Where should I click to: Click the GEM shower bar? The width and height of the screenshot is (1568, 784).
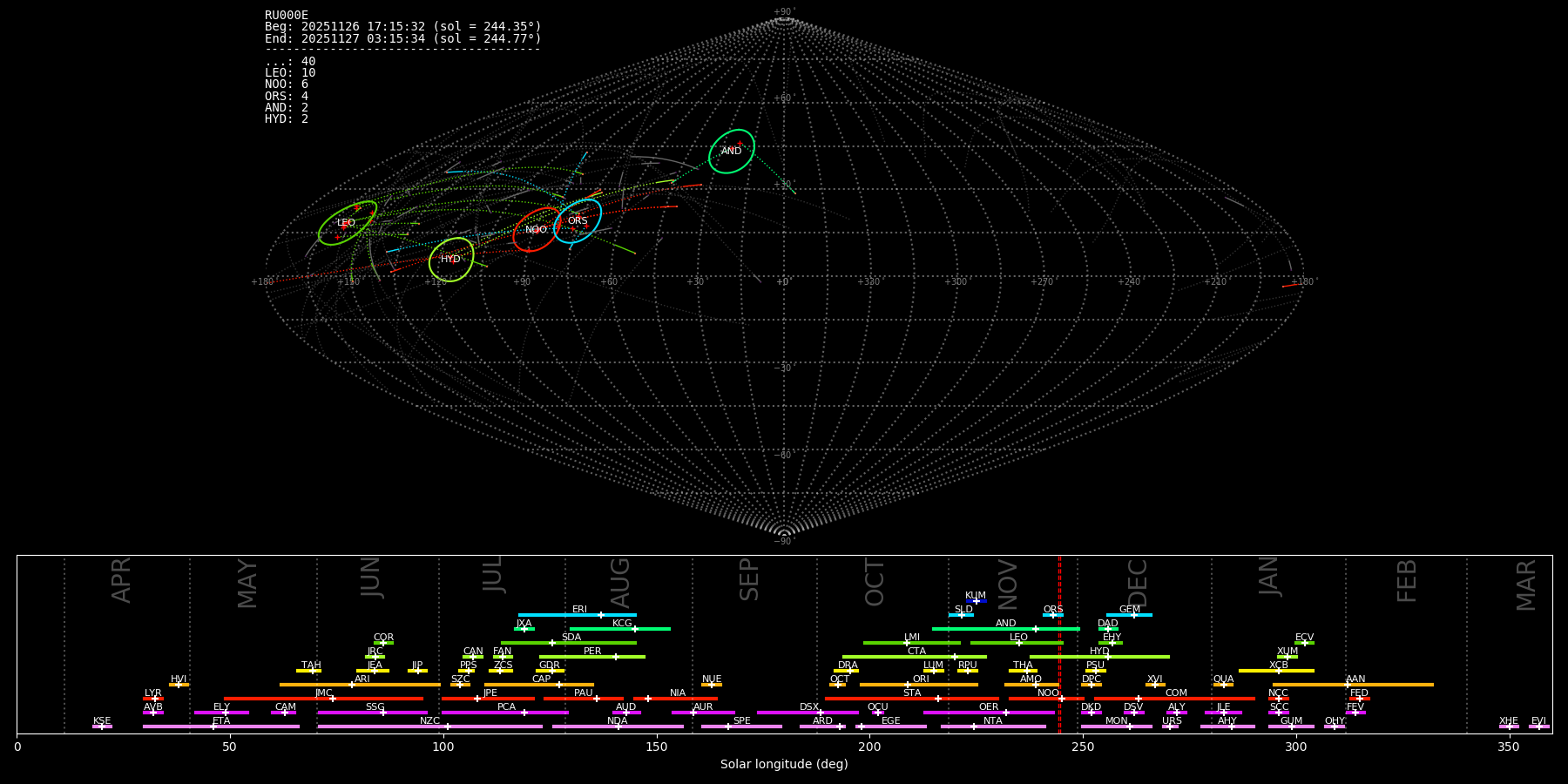click(1129, 615)
